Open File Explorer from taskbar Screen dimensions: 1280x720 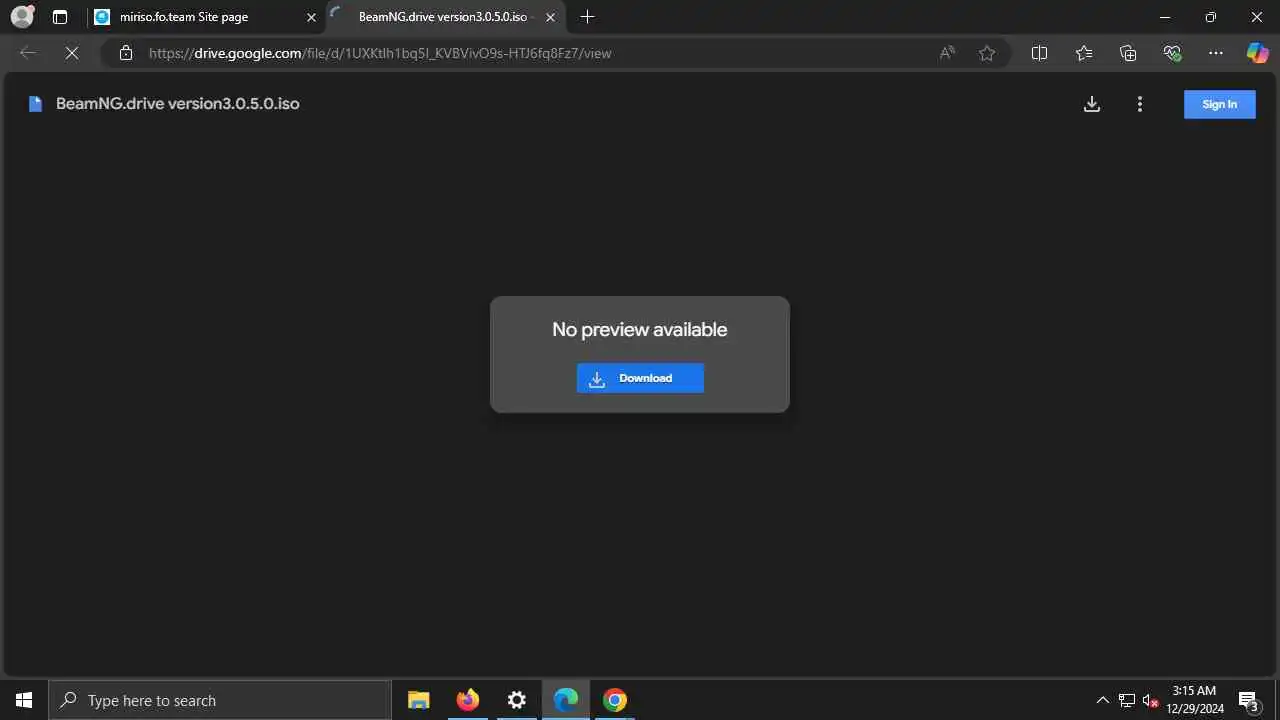coord(418,700)
